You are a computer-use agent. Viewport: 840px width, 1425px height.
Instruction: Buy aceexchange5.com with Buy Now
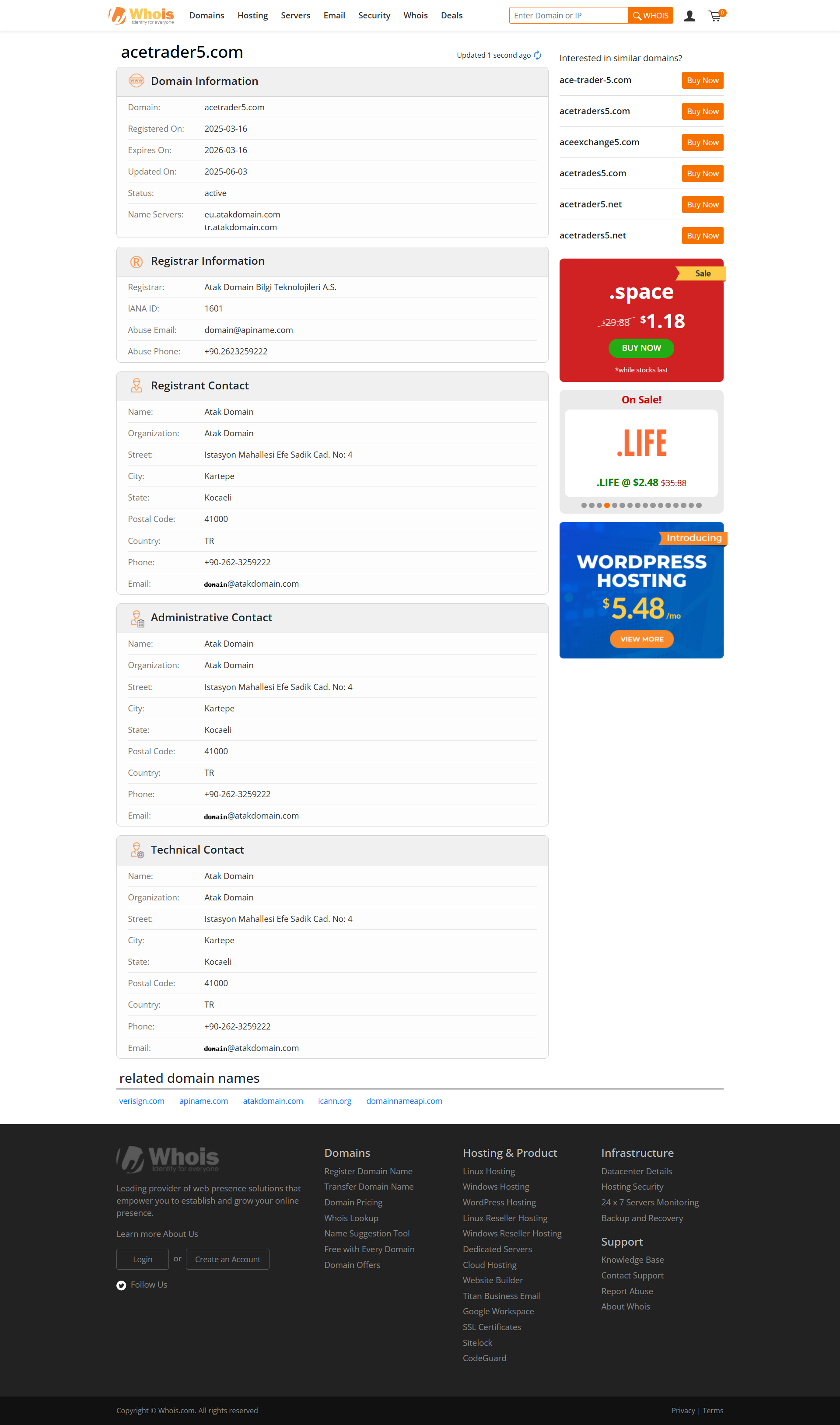tap(703, 143)
